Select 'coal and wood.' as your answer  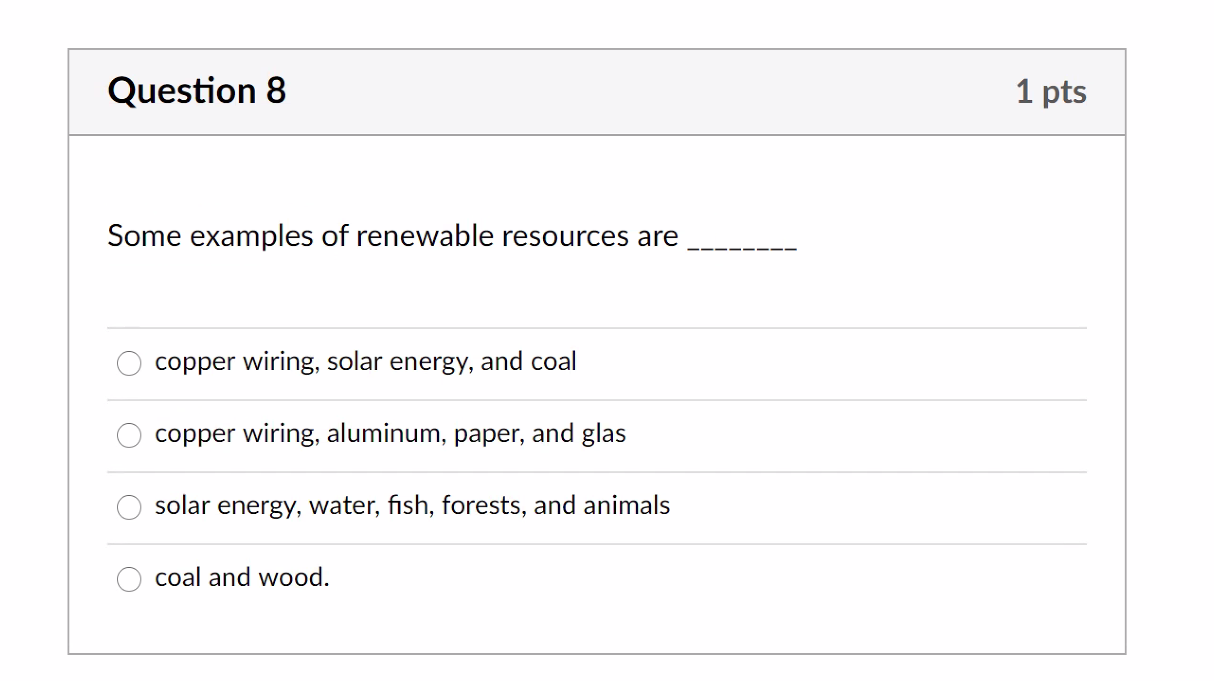tap(129, 579)
